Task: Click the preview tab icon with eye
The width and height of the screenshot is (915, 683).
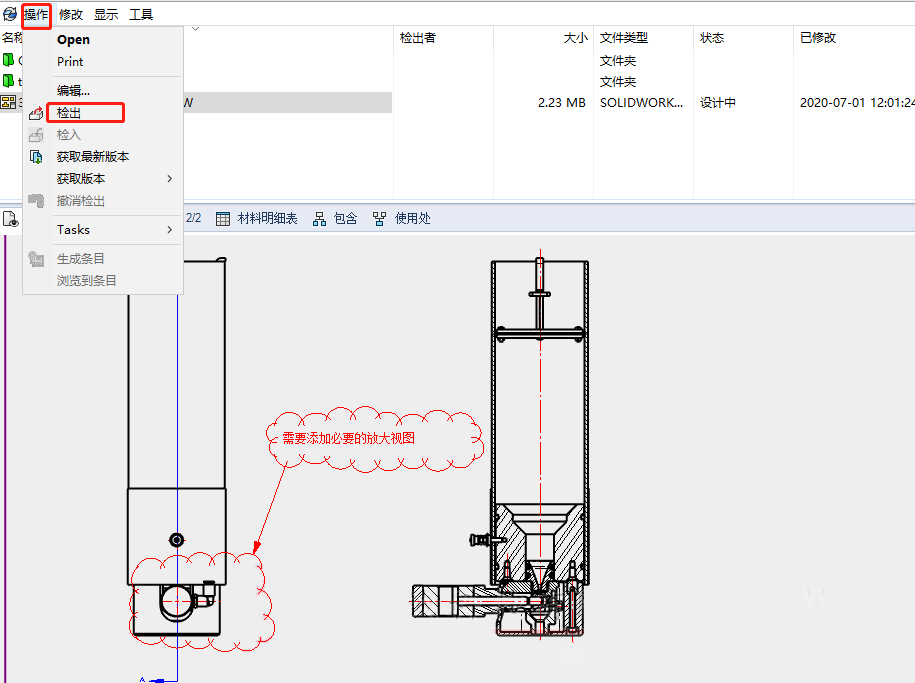Action: pos(11,219)
